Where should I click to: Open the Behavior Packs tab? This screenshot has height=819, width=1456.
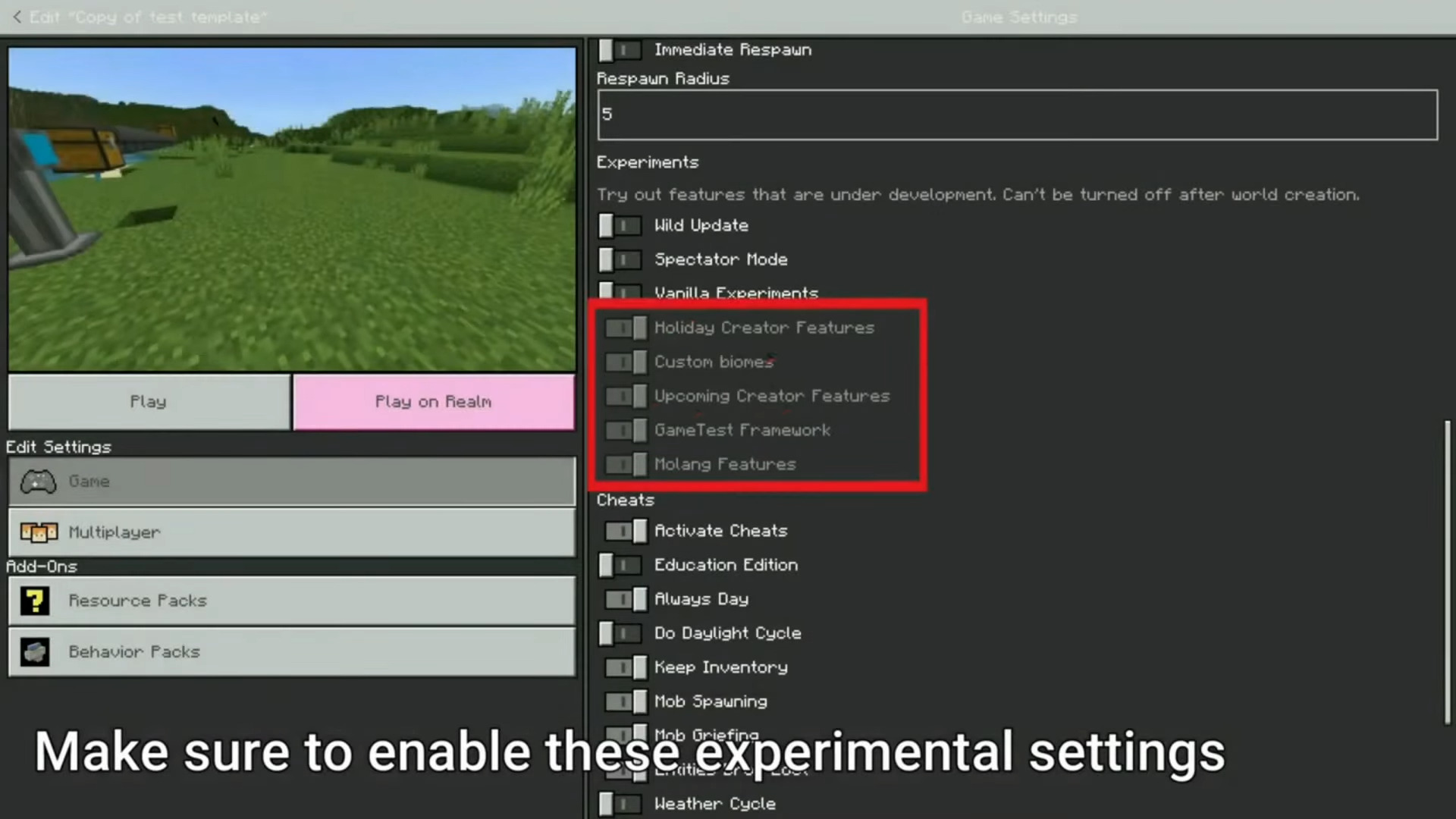(x=292, y=651)
